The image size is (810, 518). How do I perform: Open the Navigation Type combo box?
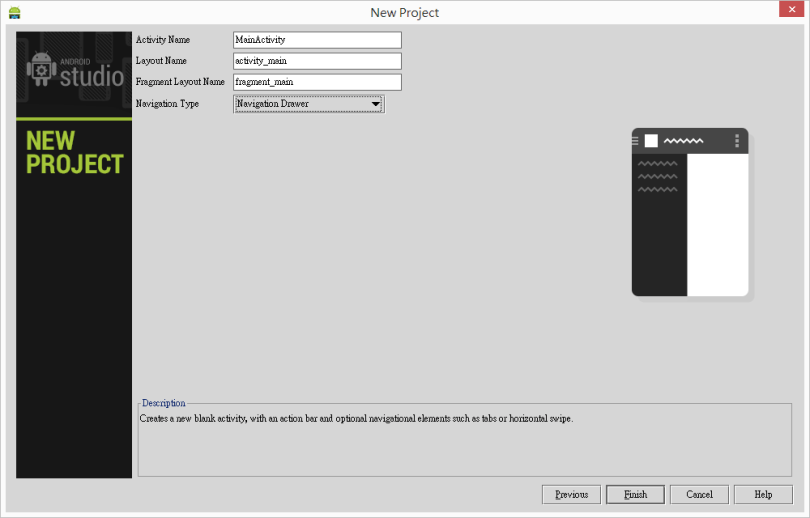click(308, 104)
